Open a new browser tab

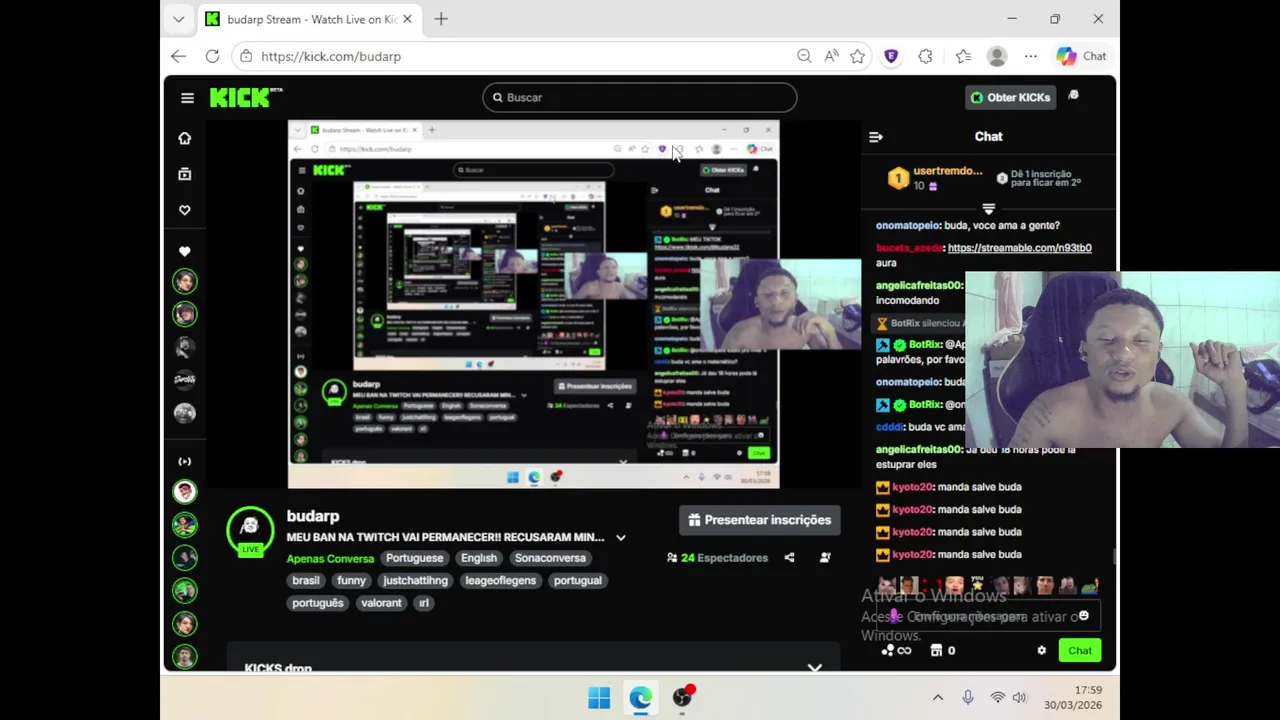coord(441,19)
